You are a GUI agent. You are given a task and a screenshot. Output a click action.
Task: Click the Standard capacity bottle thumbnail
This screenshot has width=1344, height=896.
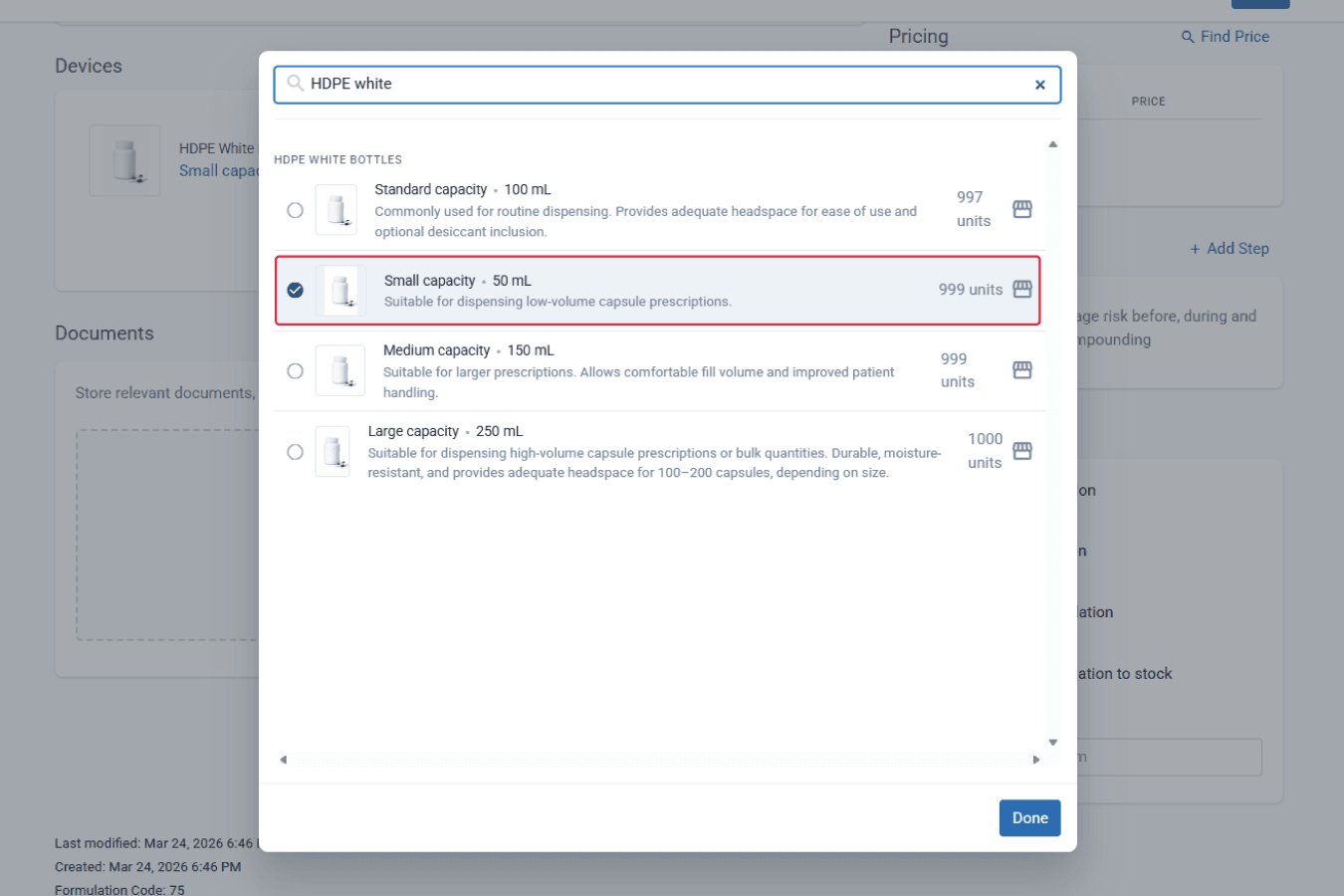[x=336, y=210]
